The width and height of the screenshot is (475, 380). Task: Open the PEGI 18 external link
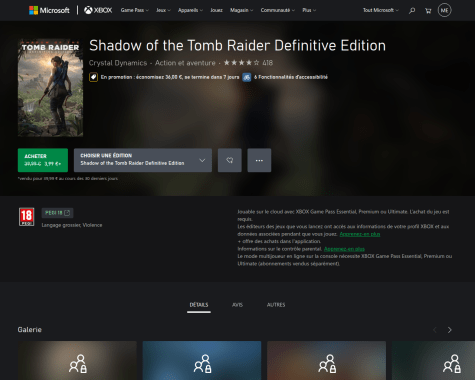[57, 213]
